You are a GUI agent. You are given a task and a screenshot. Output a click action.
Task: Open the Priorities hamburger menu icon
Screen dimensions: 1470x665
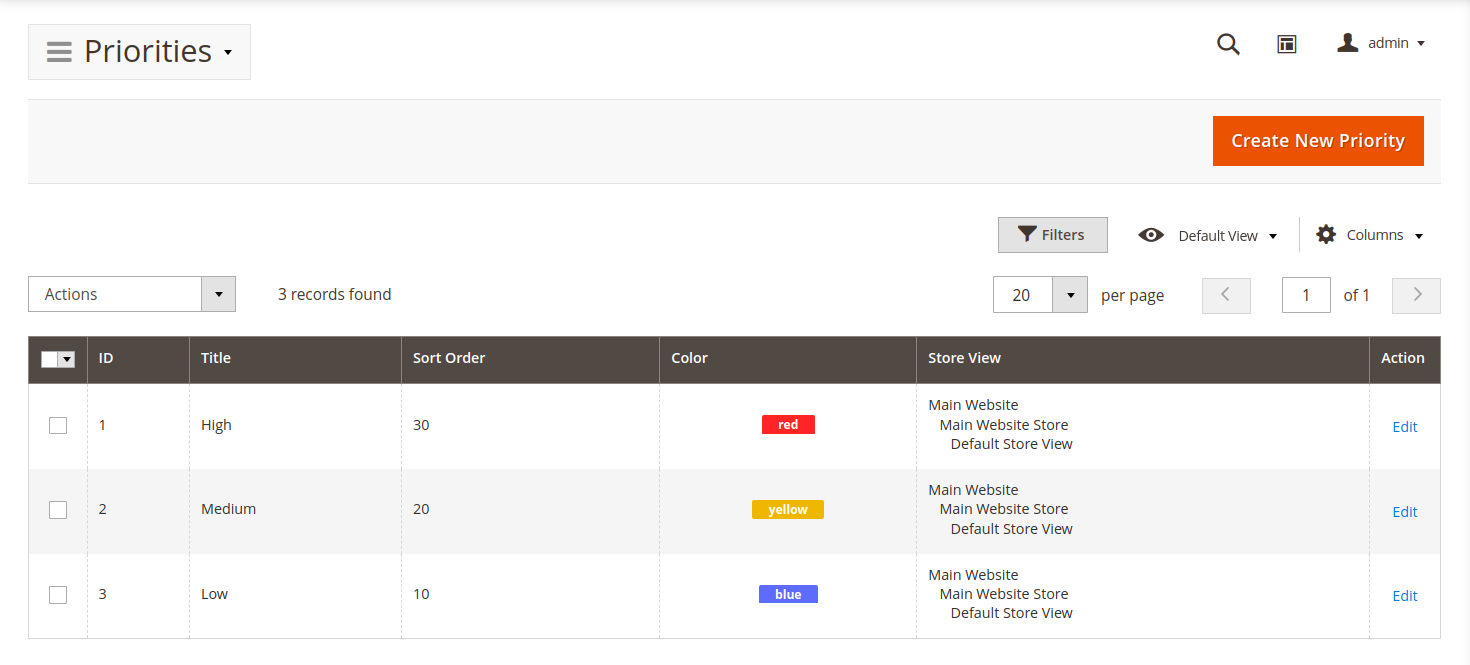[x=59, y=52]
